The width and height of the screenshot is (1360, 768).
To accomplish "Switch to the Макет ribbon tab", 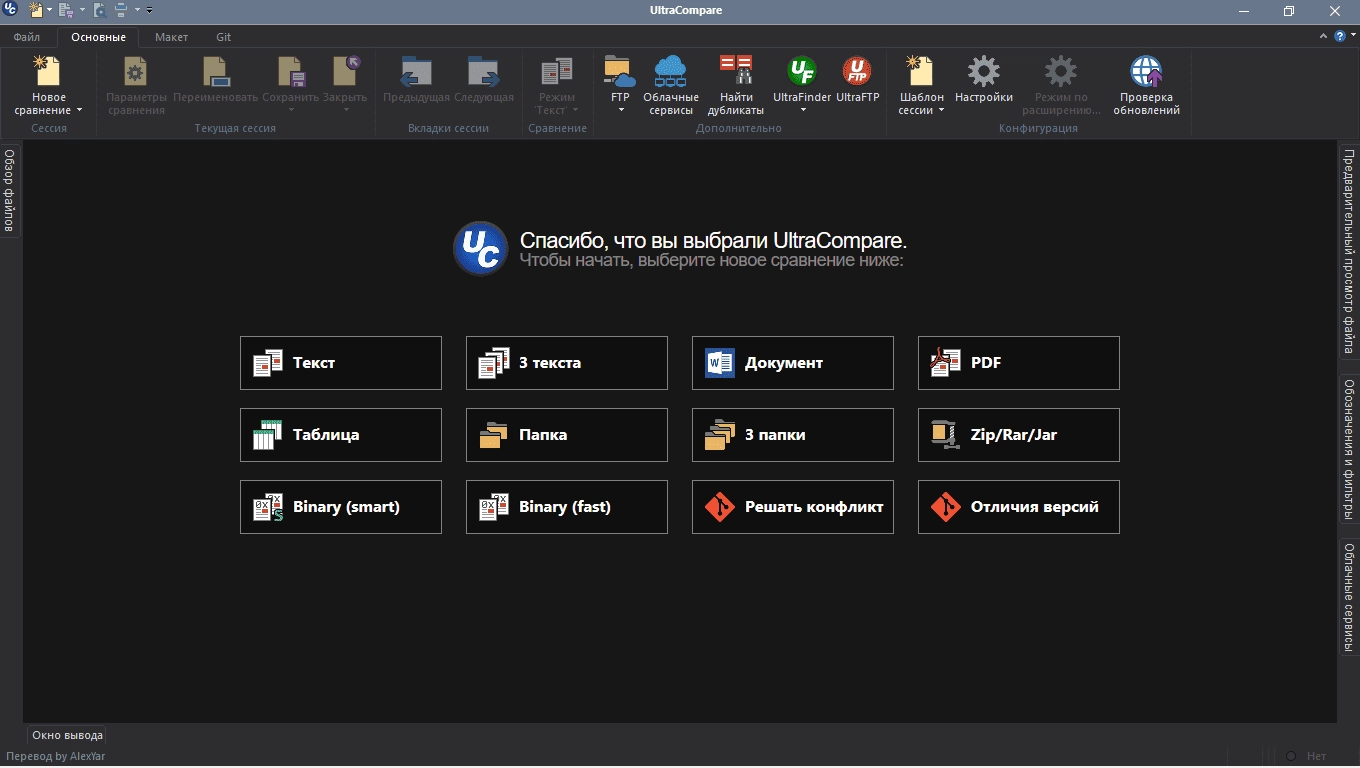I will [x=171, y=37].
